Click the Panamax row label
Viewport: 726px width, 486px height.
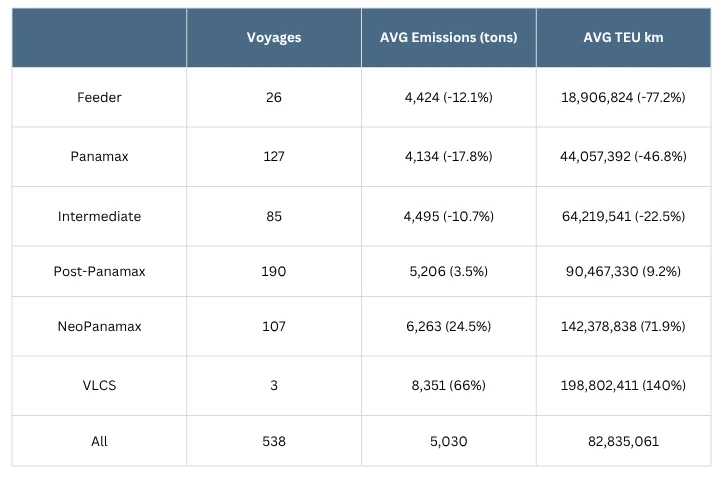99,156
